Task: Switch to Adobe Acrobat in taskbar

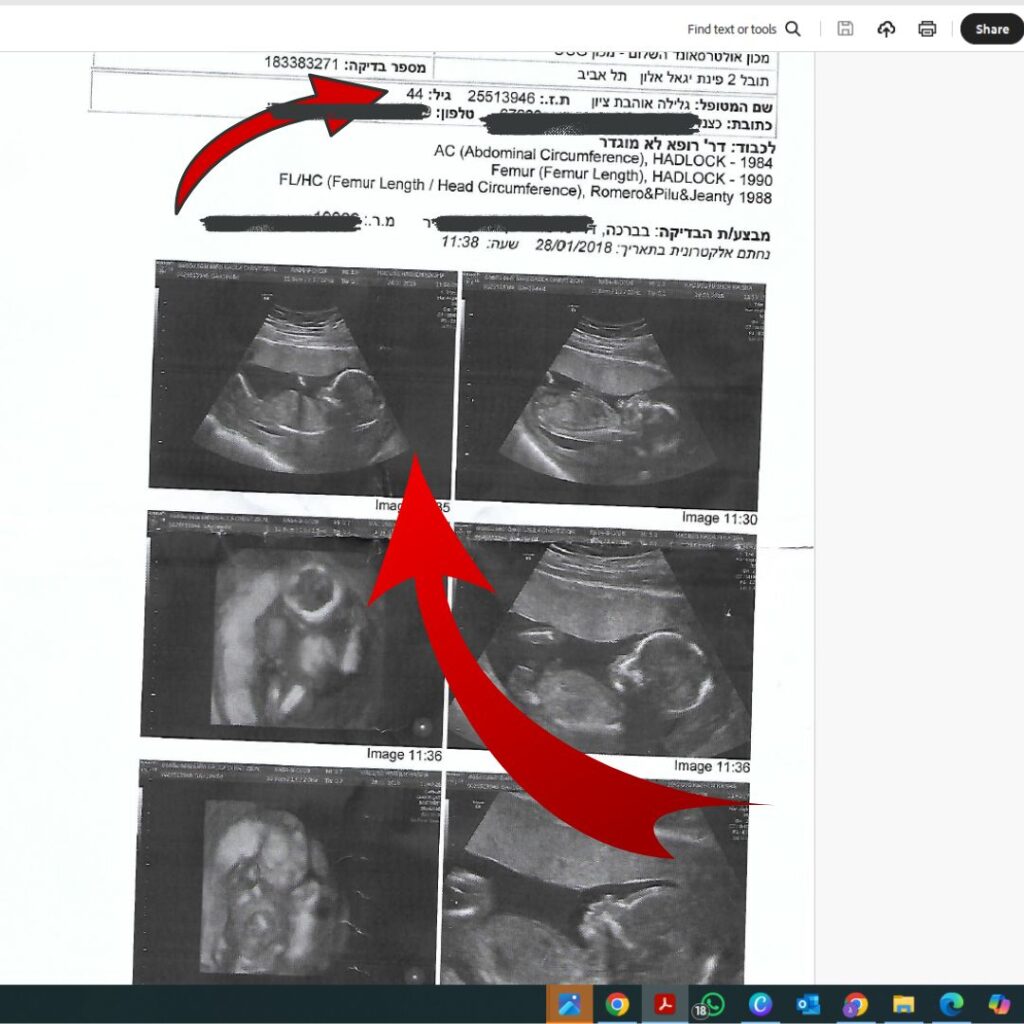Action: [x=665, y=1004]
